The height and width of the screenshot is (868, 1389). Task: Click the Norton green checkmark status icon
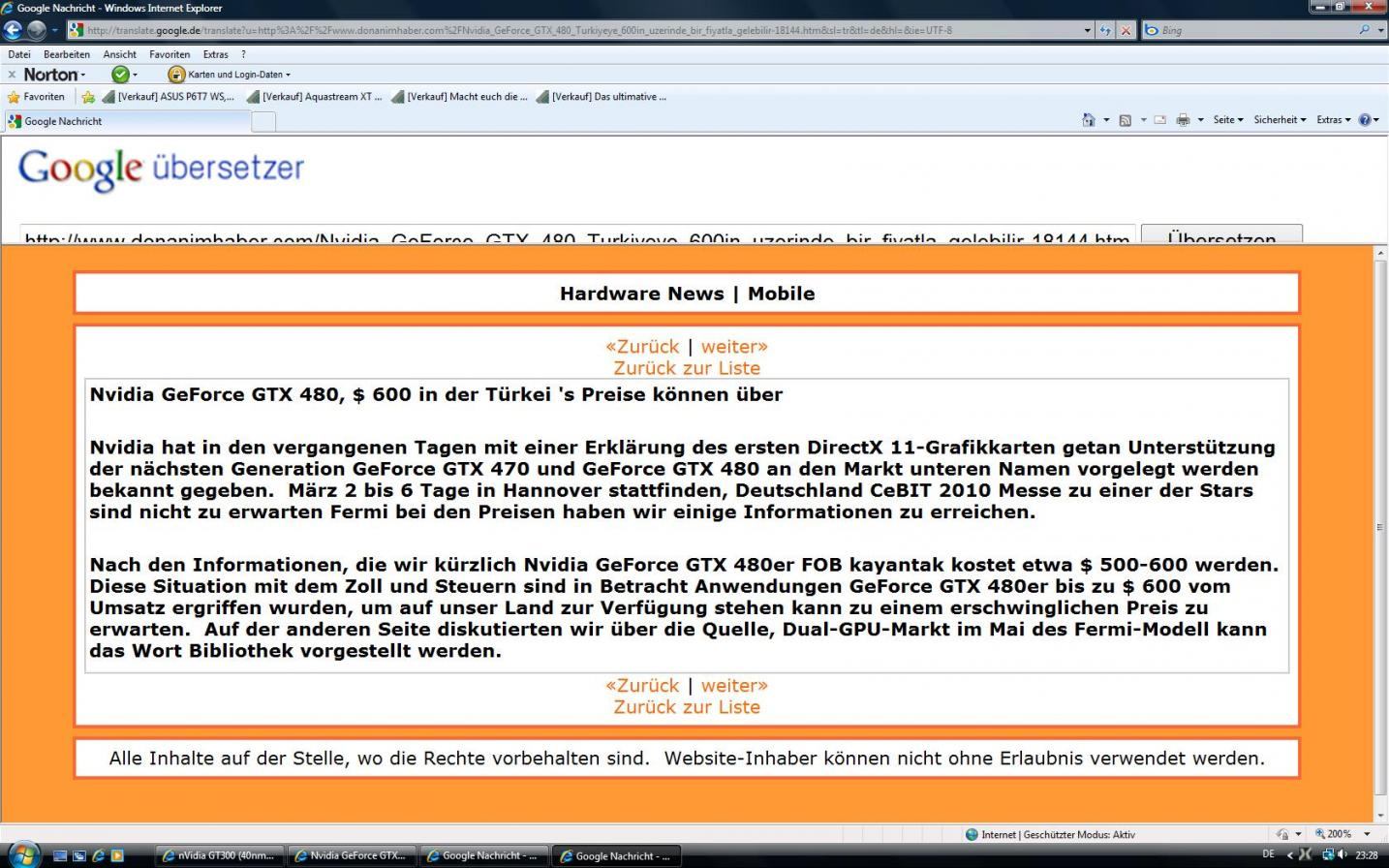120,75
